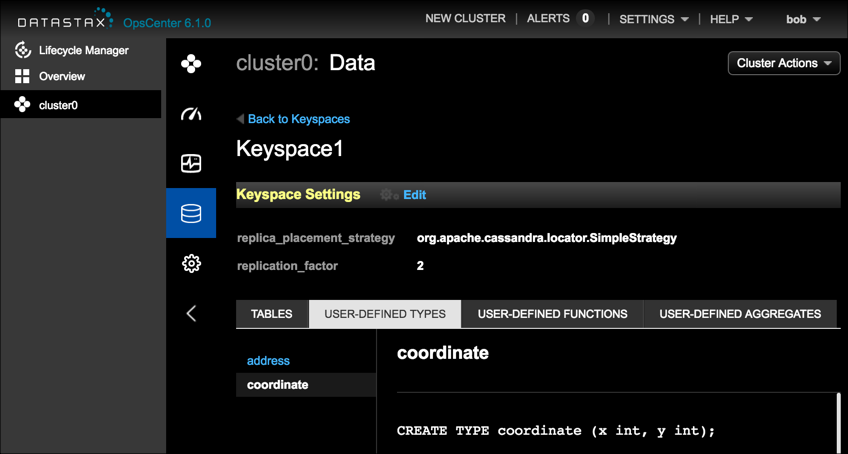The image size is (848, 454).
Task: Click the cluster0 nodes icon in sidebar
Action: (22, 104)
